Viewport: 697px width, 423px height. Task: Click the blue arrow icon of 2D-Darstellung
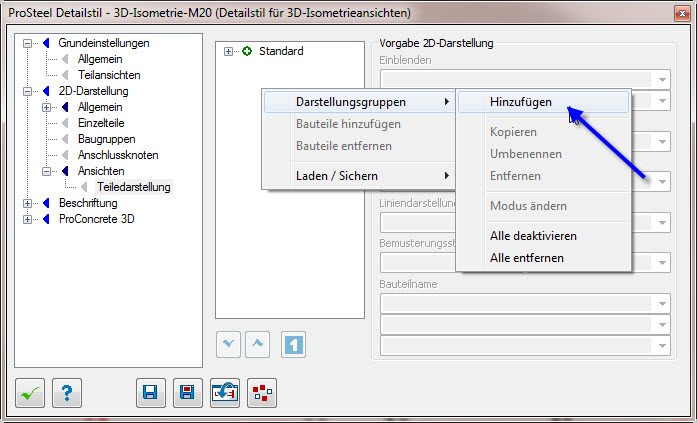point(46,91)
